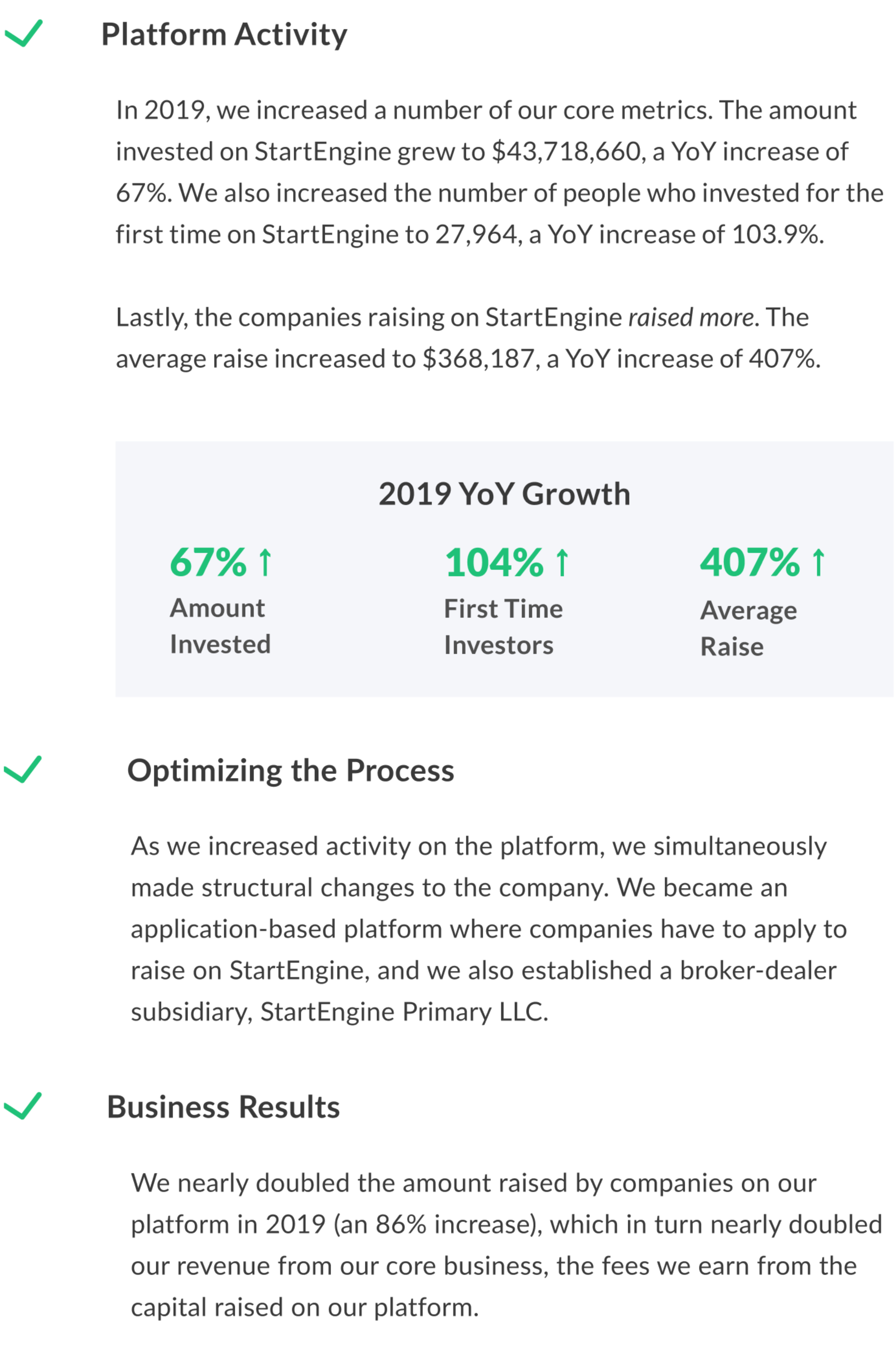
Task: Click the StartEngine Primary LLC text
Action: tap(403, 1012)
